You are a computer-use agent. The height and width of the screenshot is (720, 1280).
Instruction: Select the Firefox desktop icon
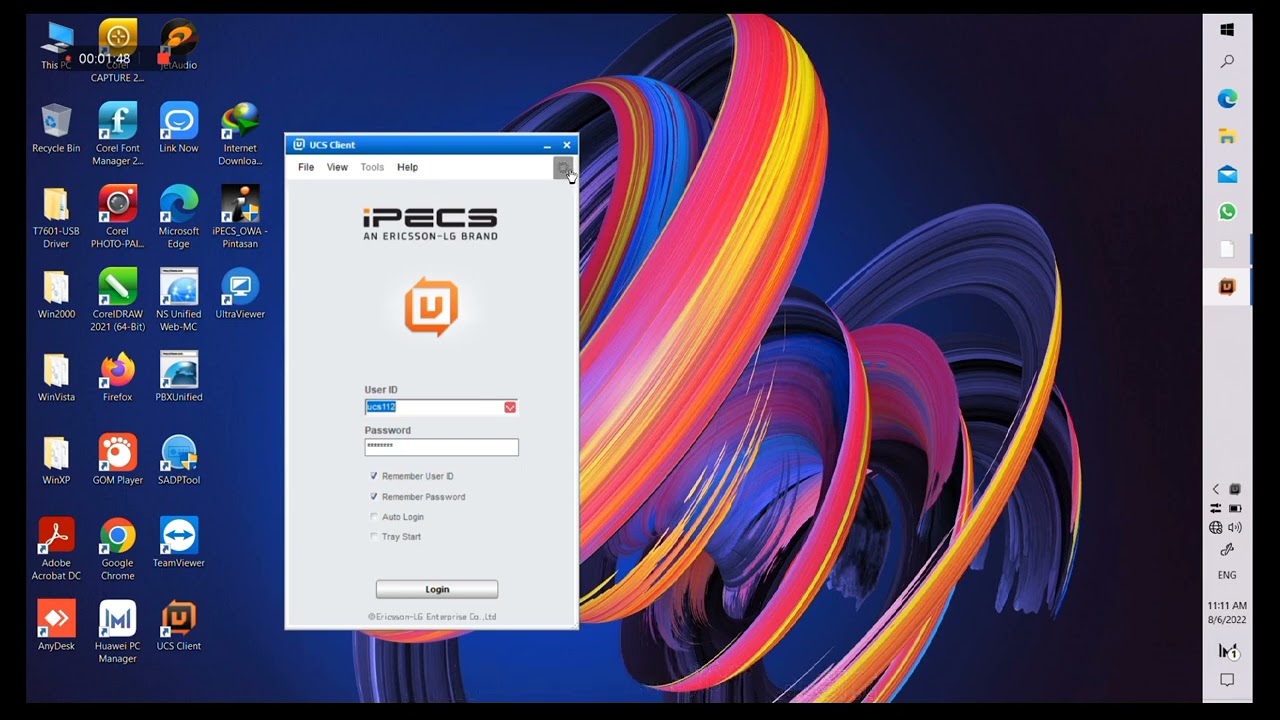(117, 377)
